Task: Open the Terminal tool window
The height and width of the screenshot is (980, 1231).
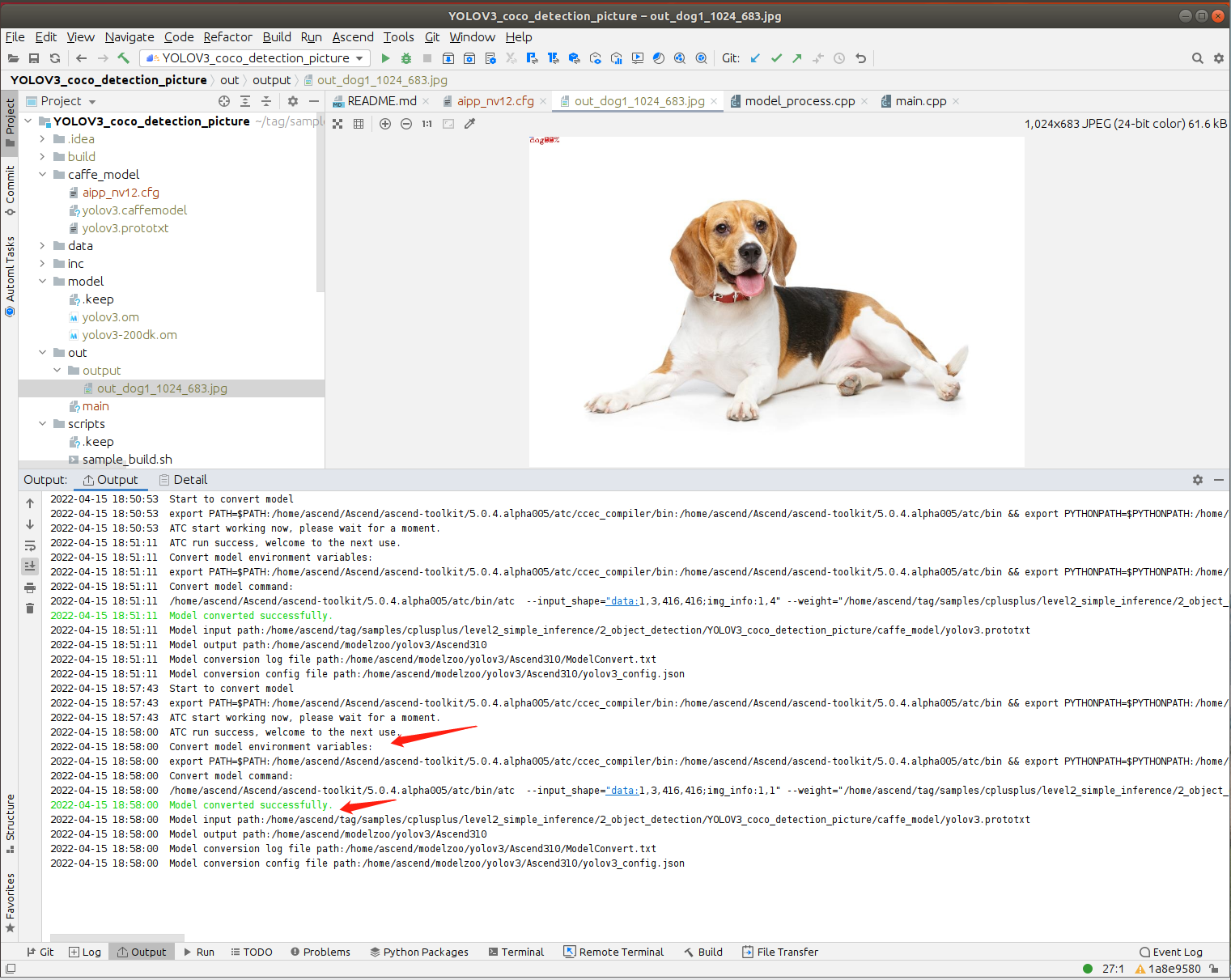Action: [516, 952]
